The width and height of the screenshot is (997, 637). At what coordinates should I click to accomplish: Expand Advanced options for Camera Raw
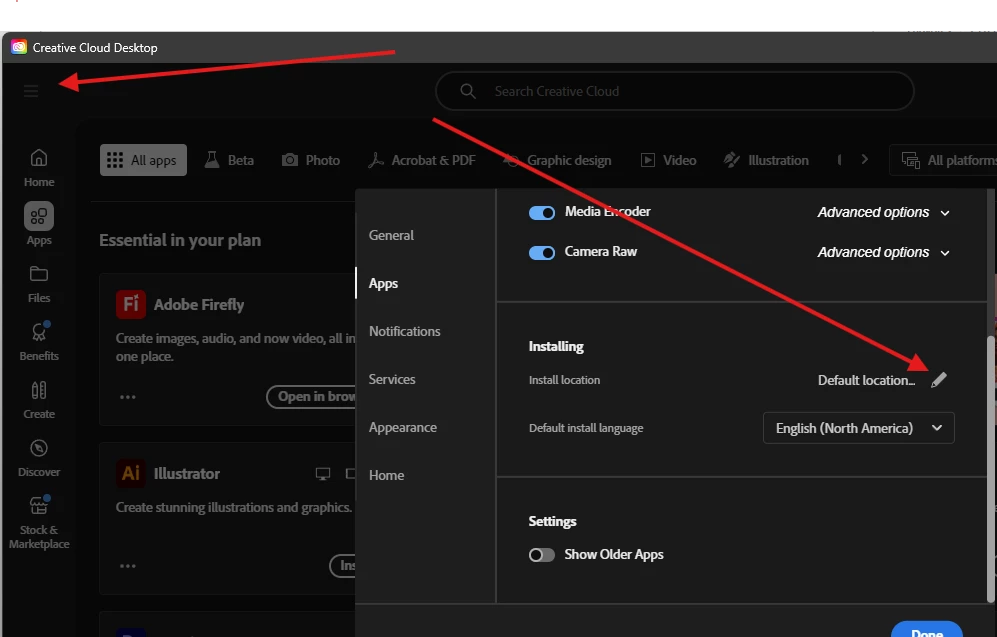pyautogui.click(x=883, y=252)
